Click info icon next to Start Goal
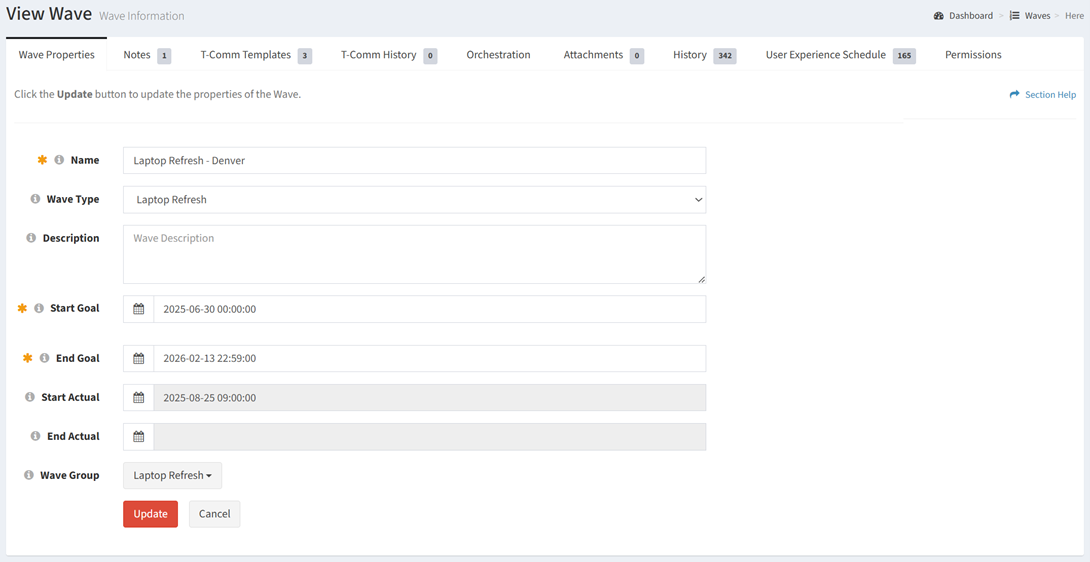Viewport: 1090px width, 562px height. pyautogui.click(x=39, y=308)
